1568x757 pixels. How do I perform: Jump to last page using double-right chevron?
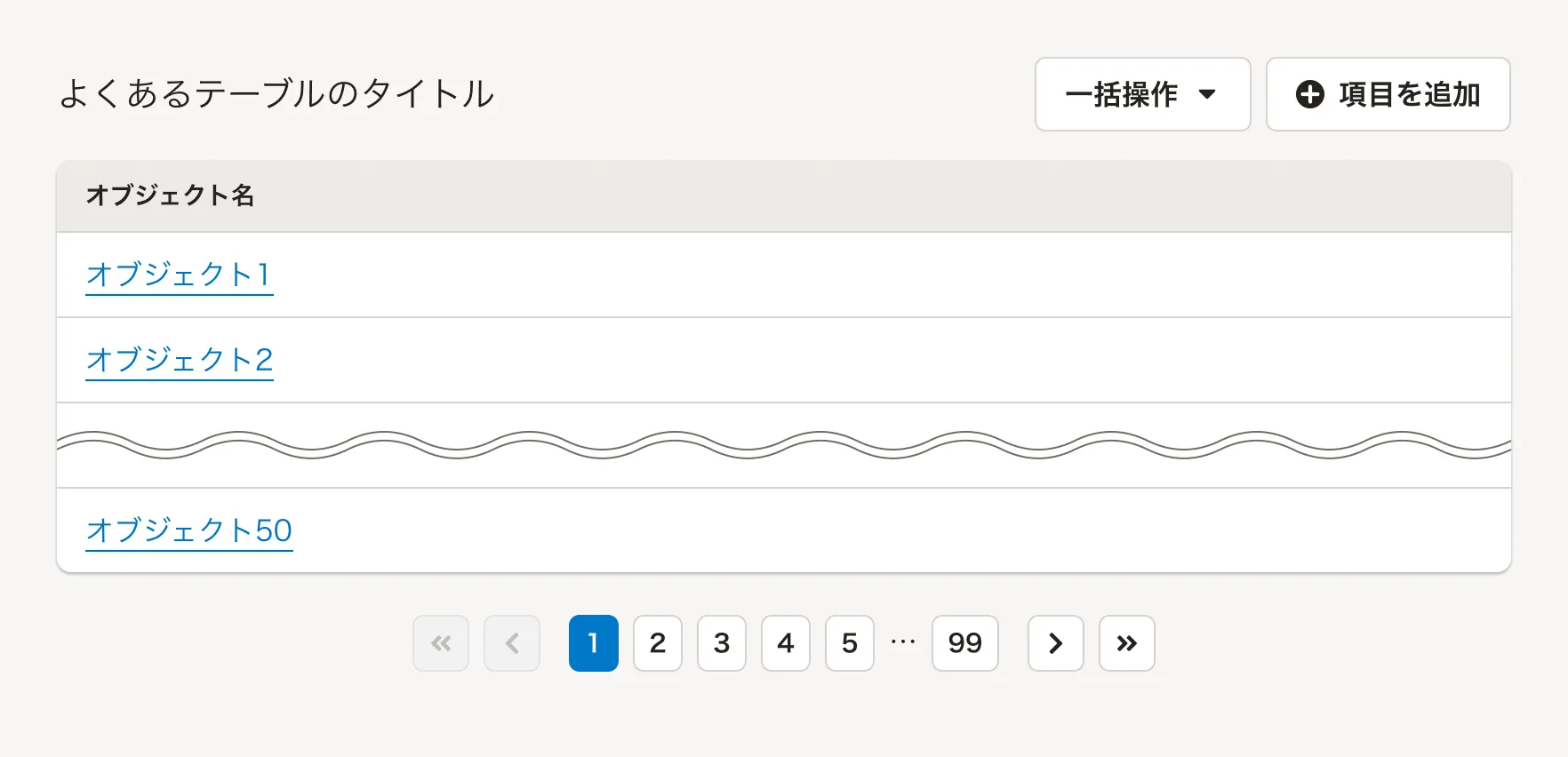click(x=1126, y=643)
